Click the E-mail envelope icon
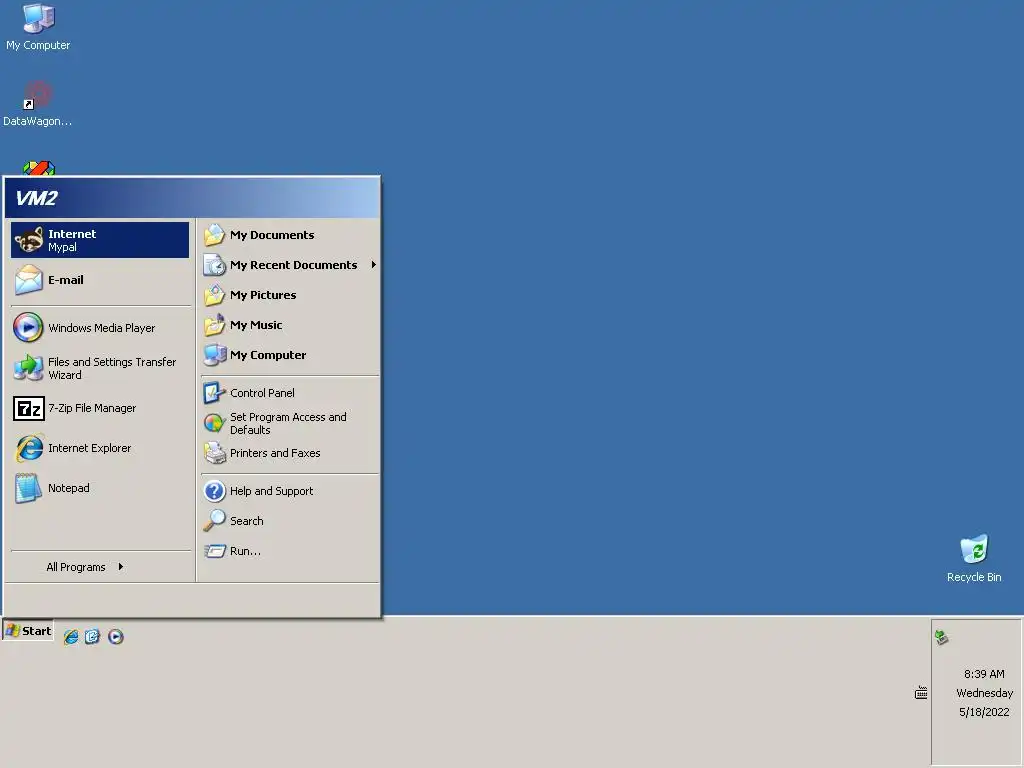 [29, 280]
